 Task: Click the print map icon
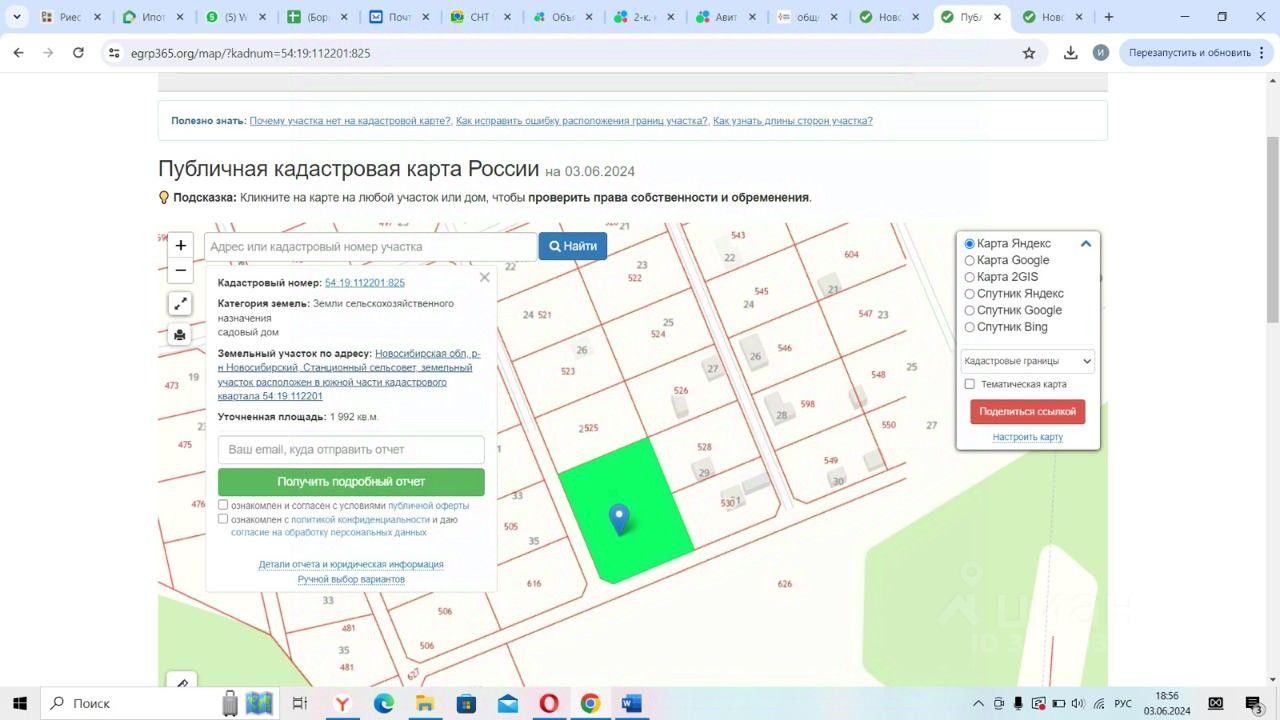180,335
